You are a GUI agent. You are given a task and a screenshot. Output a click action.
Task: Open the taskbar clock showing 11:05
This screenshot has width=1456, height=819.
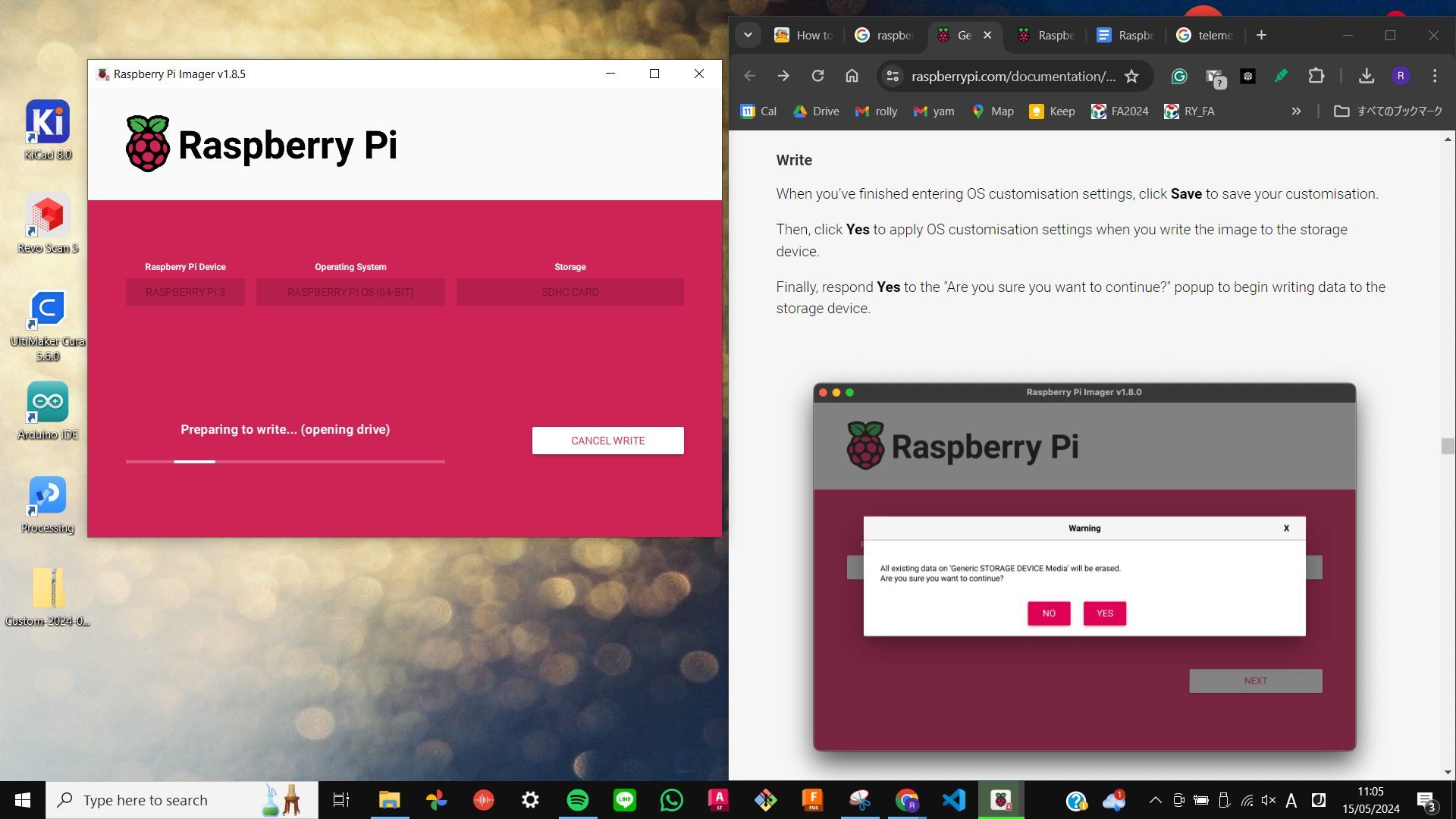click(1371, 800)
